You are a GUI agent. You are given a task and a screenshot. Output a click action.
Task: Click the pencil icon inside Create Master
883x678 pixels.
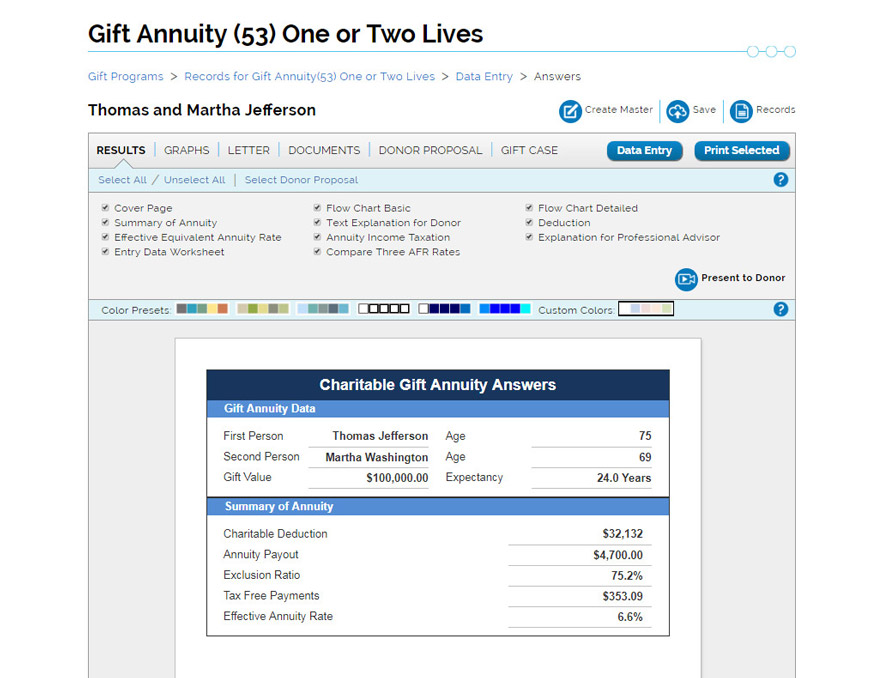point(568,111)
